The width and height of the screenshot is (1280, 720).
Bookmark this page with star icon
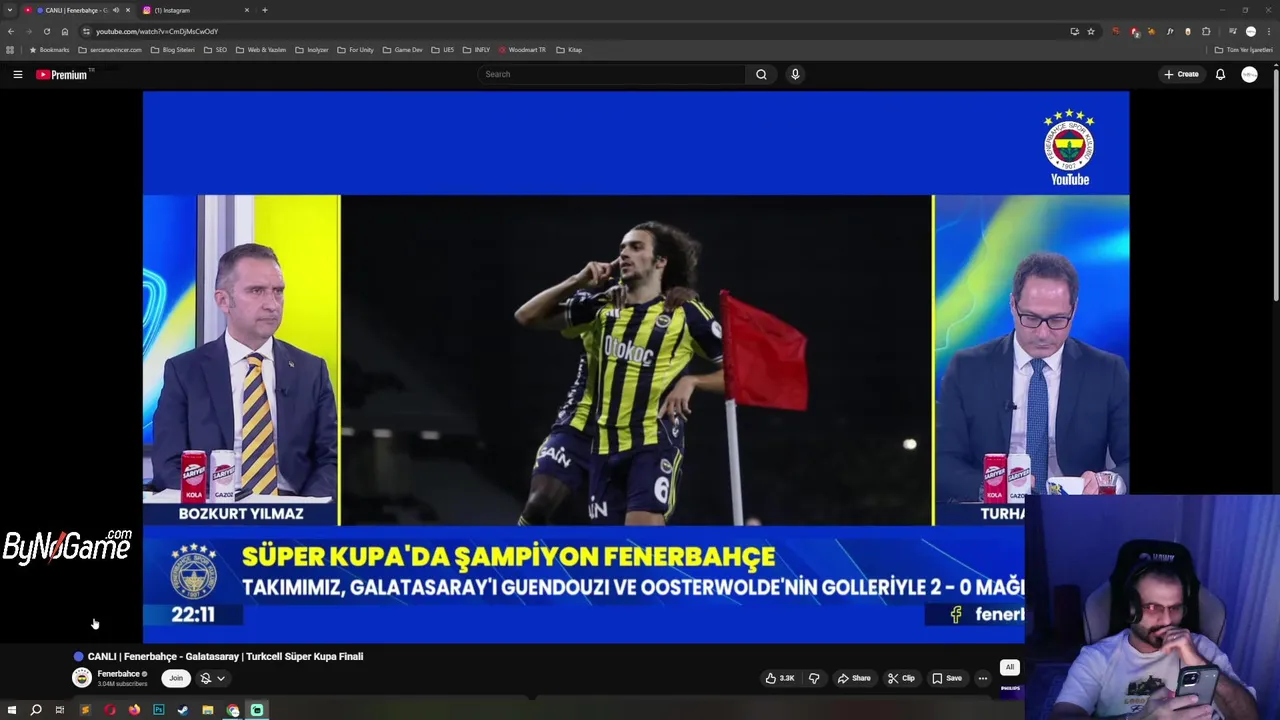click(x=1091, y=31)
